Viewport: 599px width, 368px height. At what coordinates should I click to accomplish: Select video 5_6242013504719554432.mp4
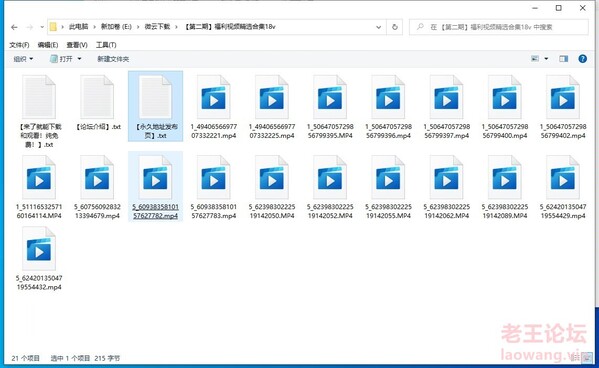click(39, 259)
